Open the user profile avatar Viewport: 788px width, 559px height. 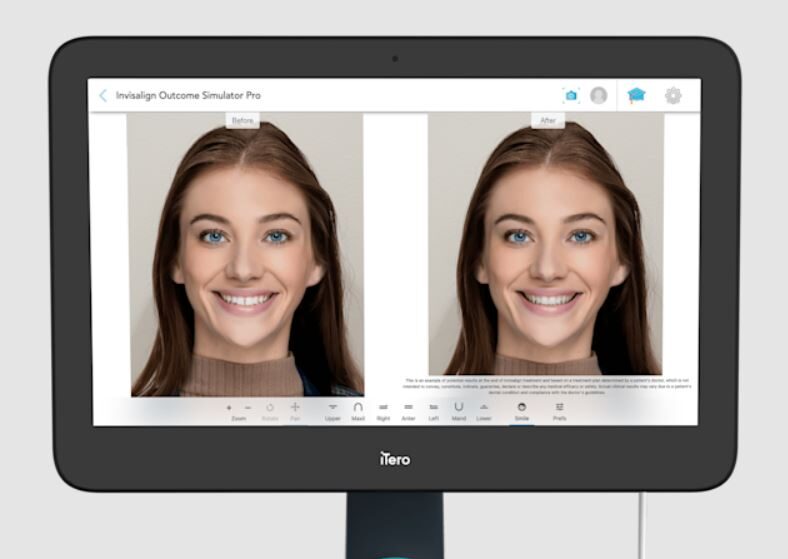point(598,95)
